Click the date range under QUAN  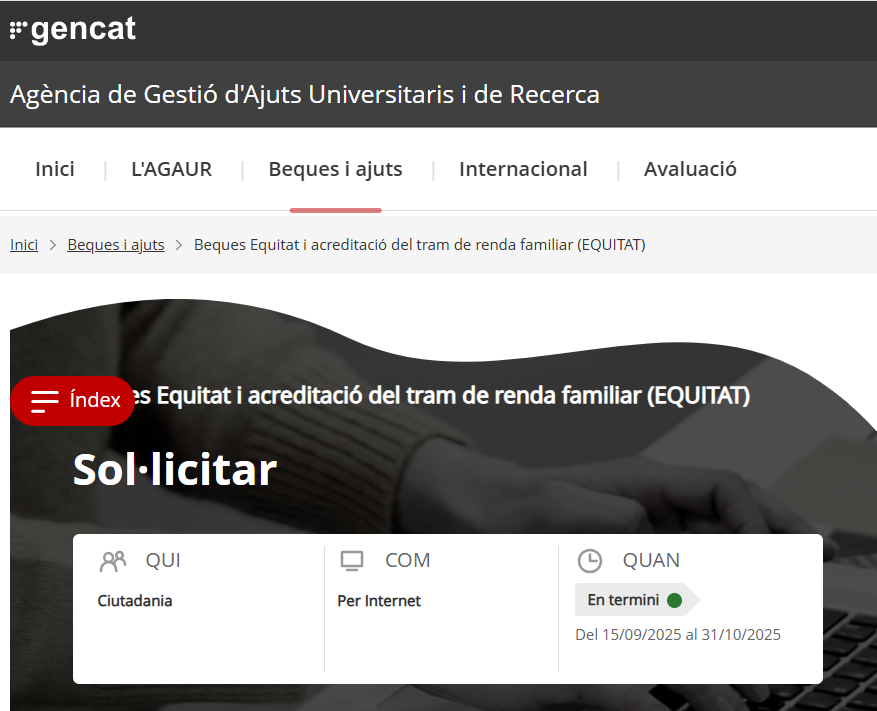(x=678, y=635)
